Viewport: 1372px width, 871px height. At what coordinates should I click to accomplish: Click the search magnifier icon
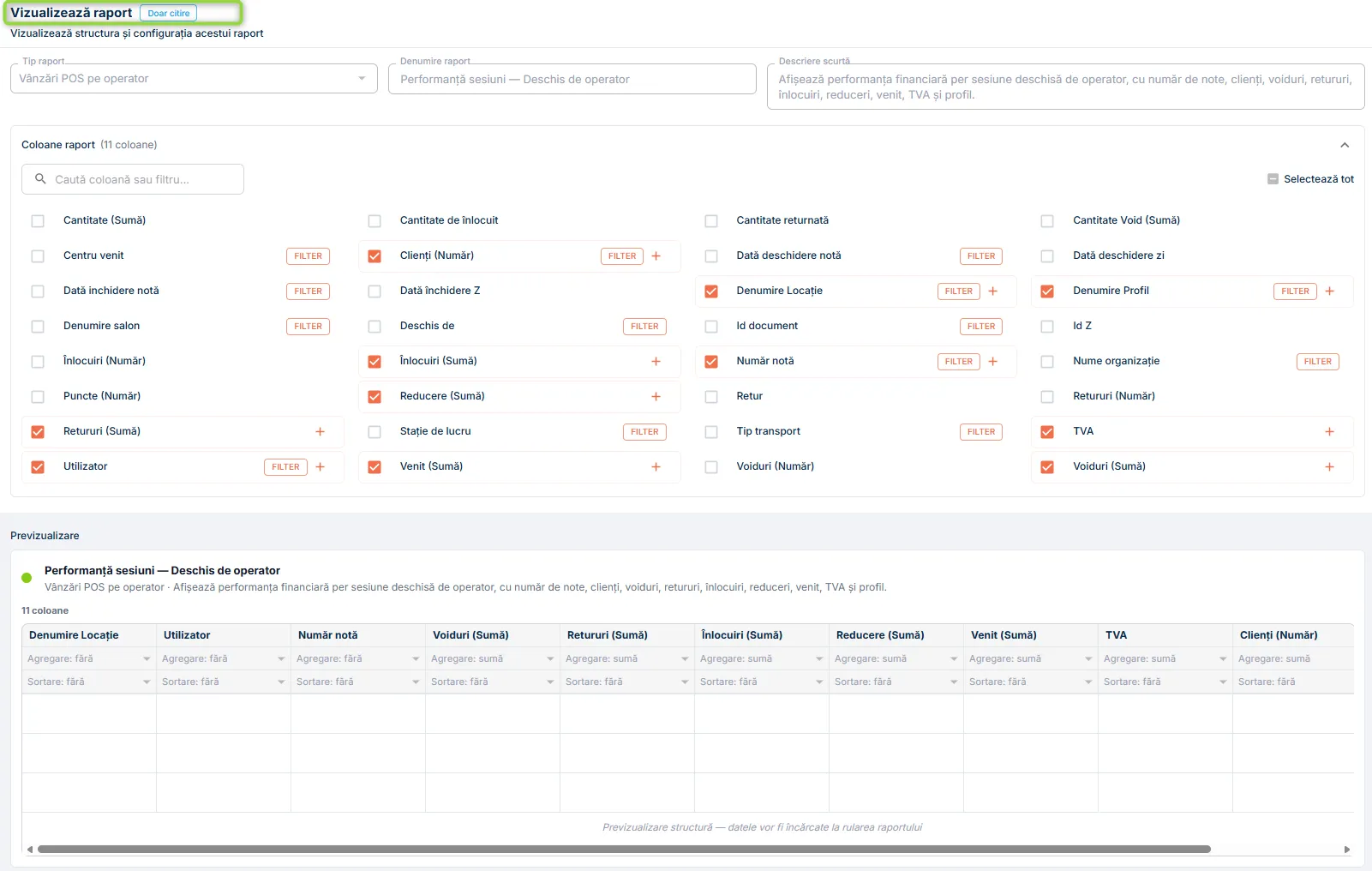tap(40, 179)
